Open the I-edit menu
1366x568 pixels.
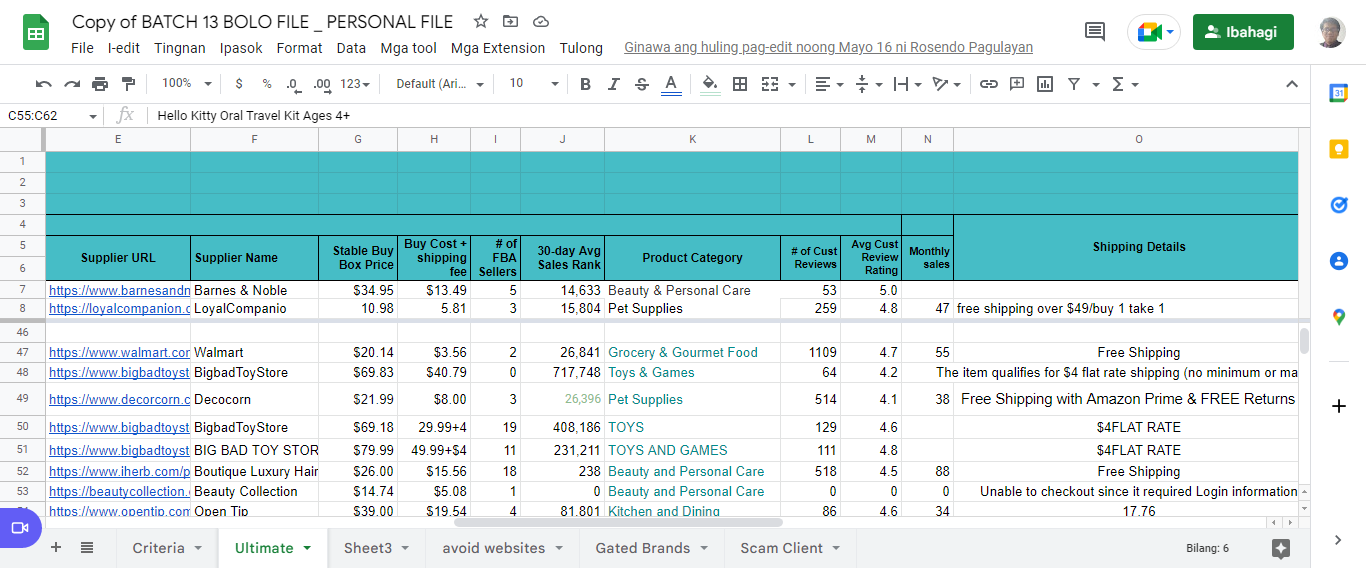[x=124, y=48]
